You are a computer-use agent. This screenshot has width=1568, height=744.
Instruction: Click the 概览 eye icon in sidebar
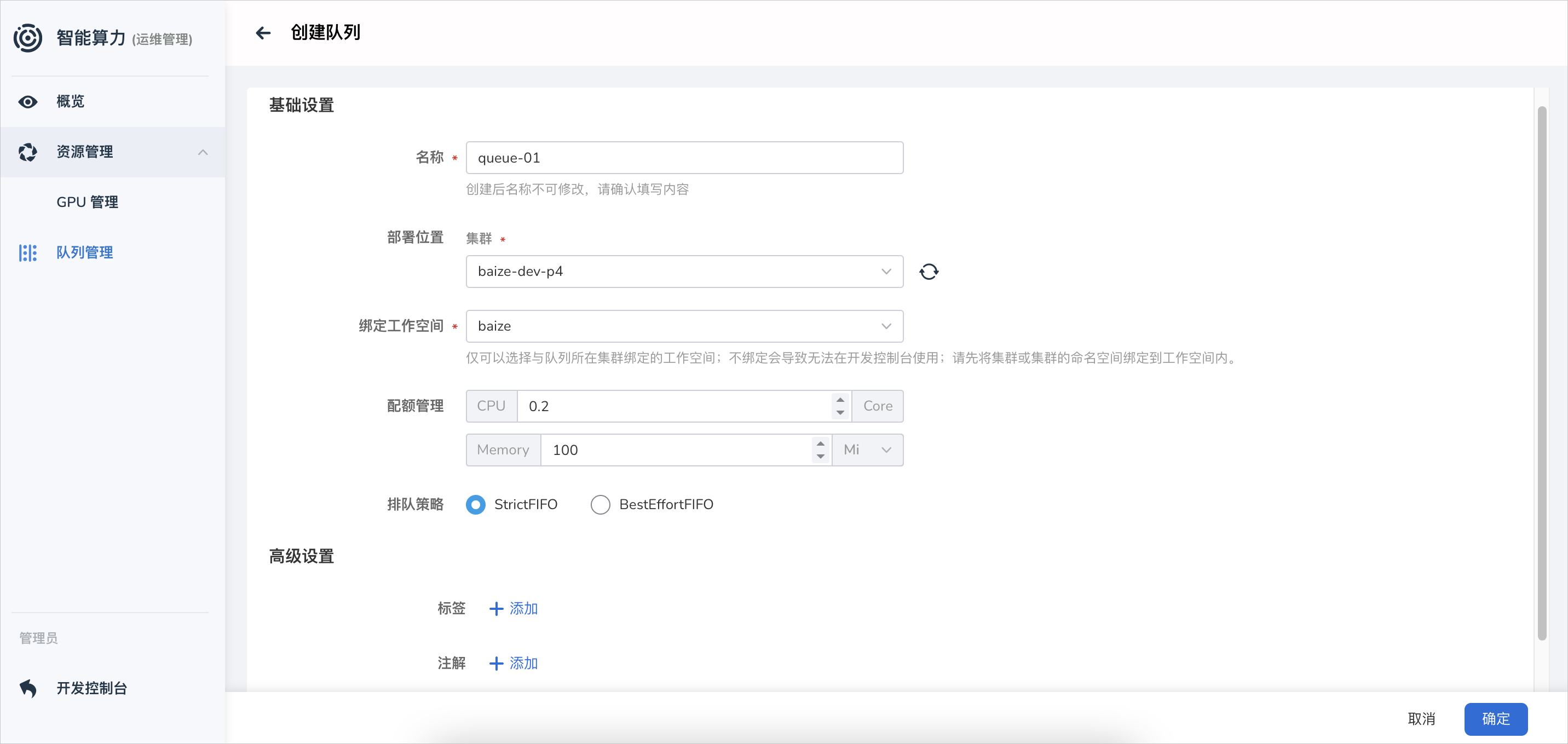point(27,102)
